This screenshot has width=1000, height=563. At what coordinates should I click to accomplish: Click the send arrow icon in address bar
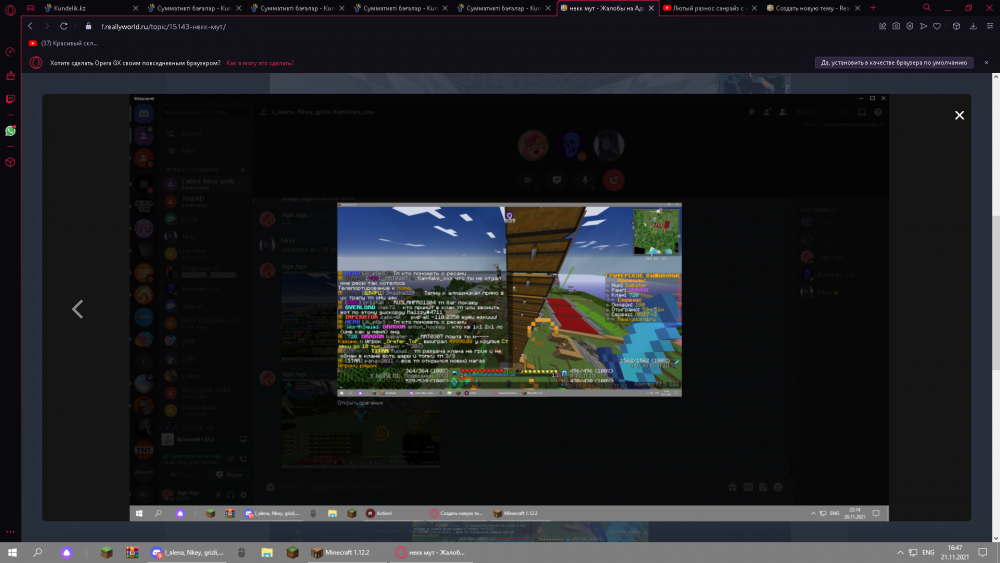pyautogui.click(x=923, y=26)
